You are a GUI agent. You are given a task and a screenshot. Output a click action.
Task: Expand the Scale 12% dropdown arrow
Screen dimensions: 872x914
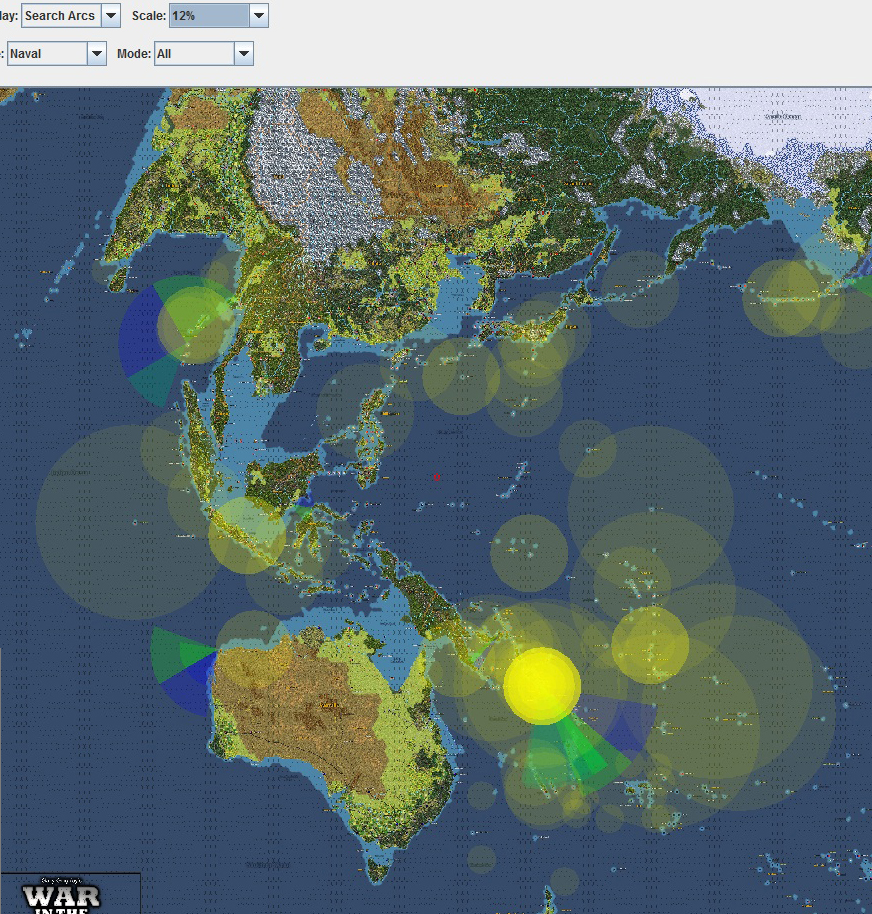click(x=259, y=16)
